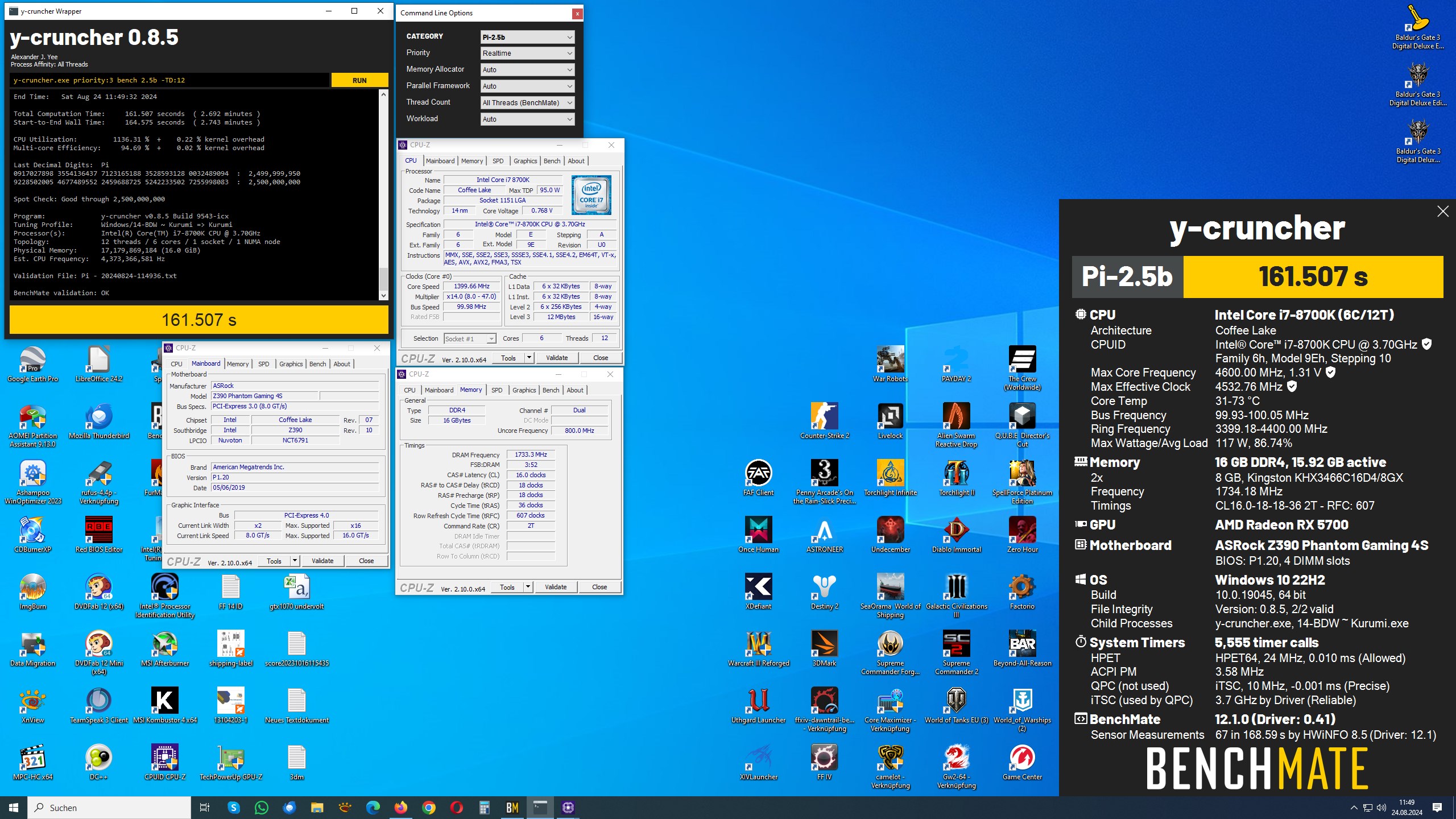The width and height of the screenshot is (1456, 819).
Task: Open BenchMate icon in taskbar
Action: click(x=512, y=808)
